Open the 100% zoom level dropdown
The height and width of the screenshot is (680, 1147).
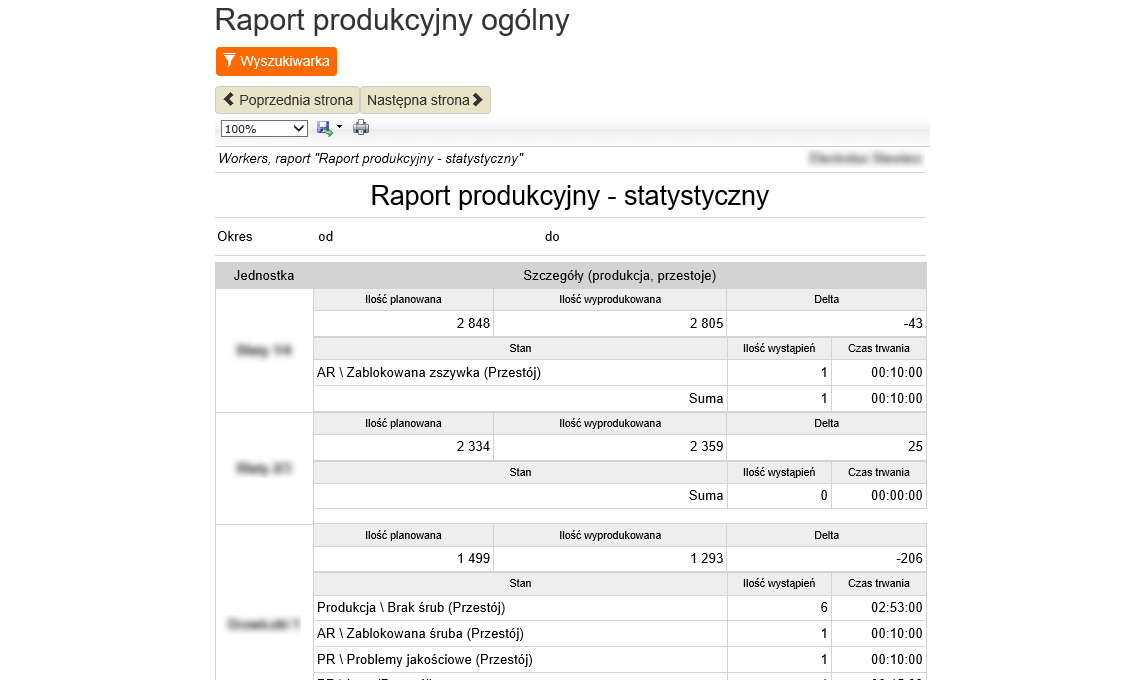point(264,129)
